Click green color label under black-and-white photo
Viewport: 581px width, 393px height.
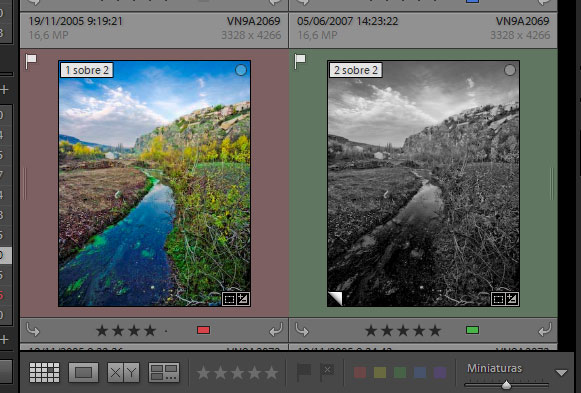472,330
